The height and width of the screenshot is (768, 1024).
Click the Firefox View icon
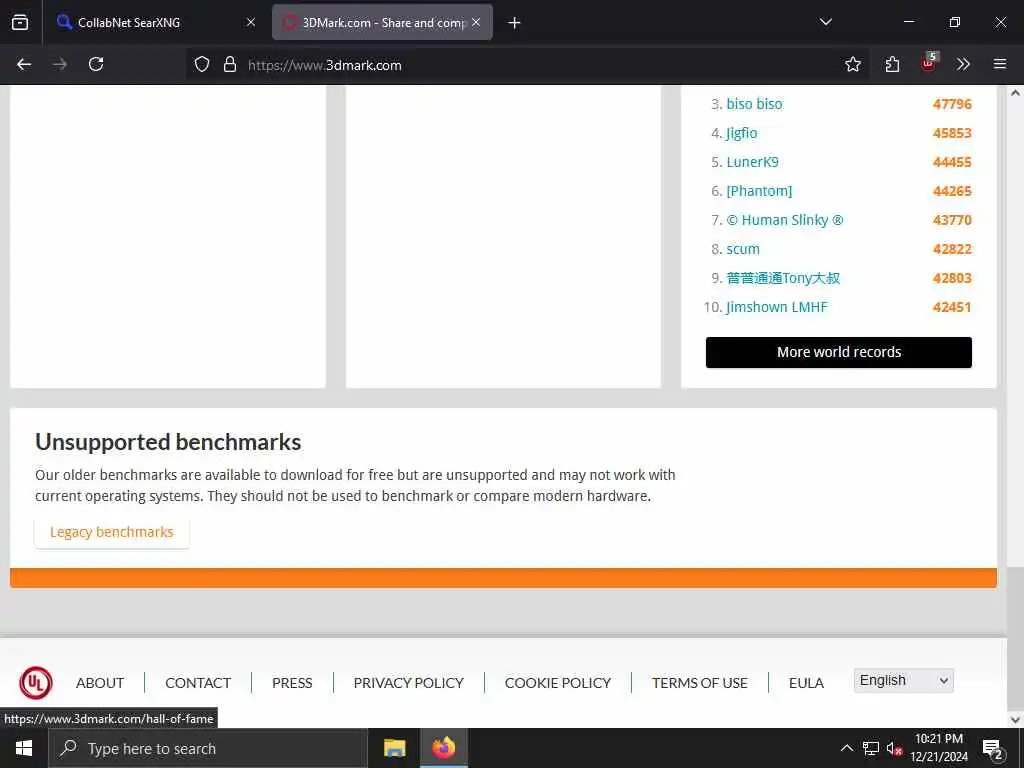[x=20, y=22]
